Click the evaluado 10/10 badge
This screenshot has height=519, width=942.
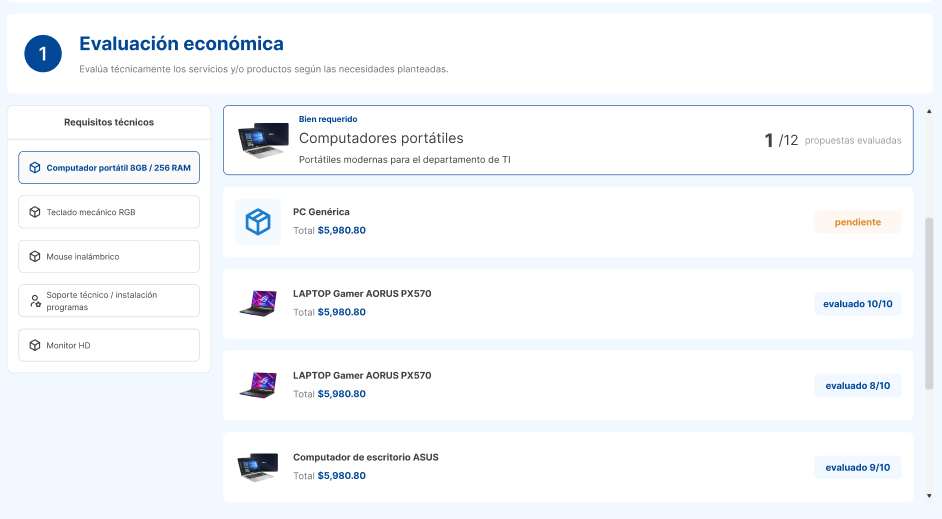pyautogui.click(x=857, y=303)
